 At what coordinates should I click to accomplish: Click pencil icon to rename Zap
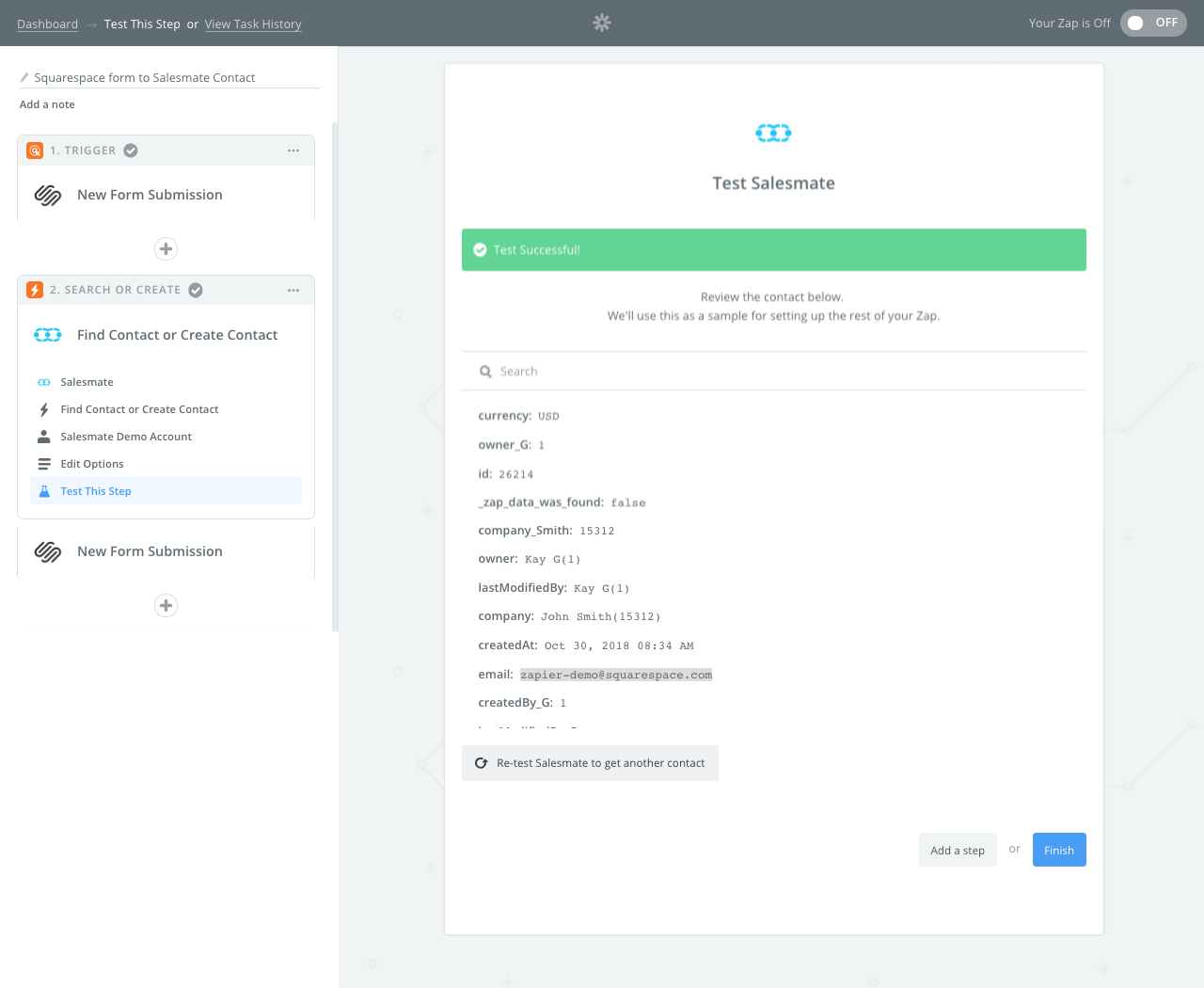pyautogui.click(x=24, y=77)
